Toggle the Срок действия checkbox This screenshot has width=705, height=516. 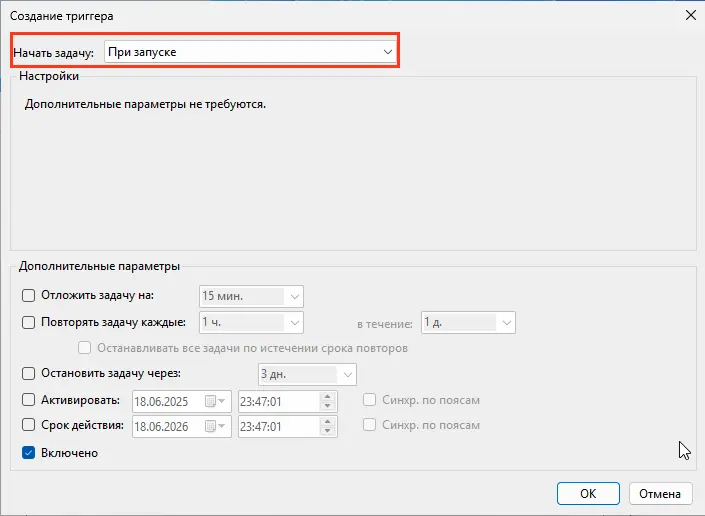click(x=28, y=426)
